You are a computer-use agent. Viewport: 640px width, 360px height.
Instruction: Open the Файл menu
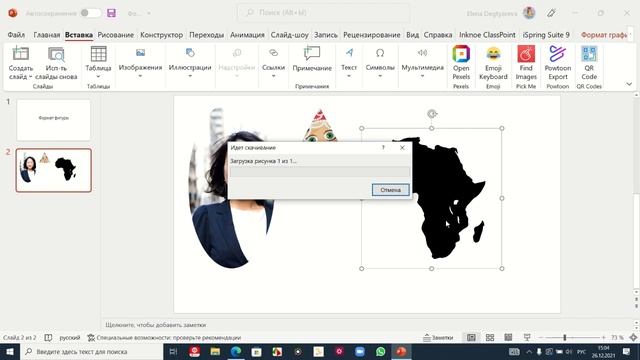point(16,35)
